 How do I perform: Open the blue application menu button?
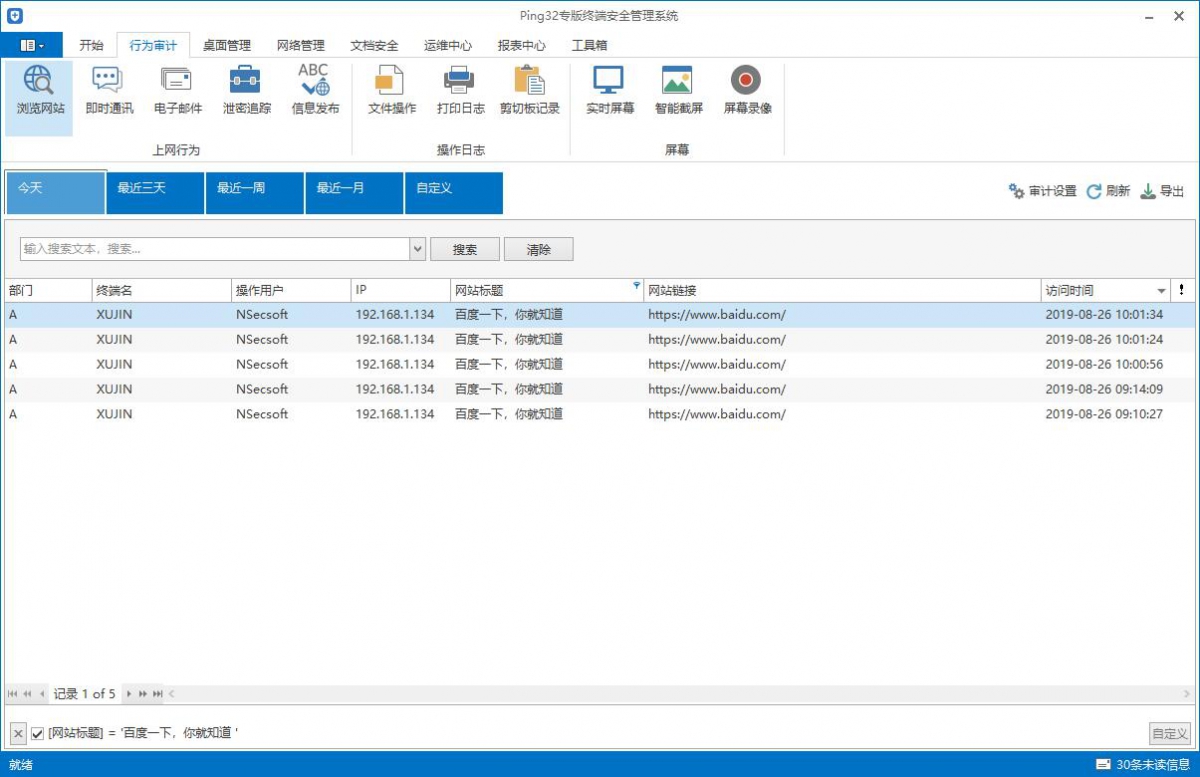click(x=32, y=45)
